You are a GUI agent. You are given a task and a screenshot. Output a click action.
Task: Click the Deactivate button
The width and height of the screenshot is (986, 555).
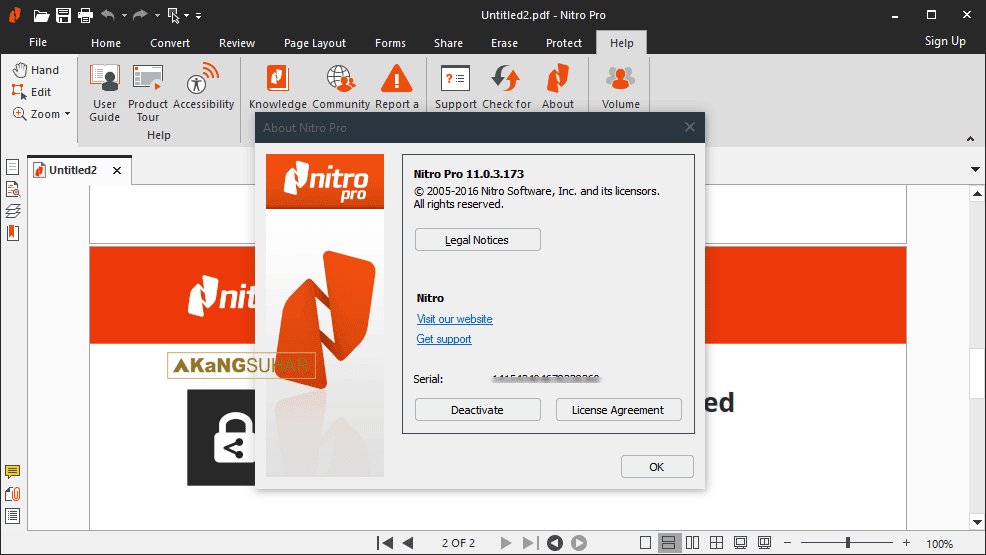(x=477, y=410)
